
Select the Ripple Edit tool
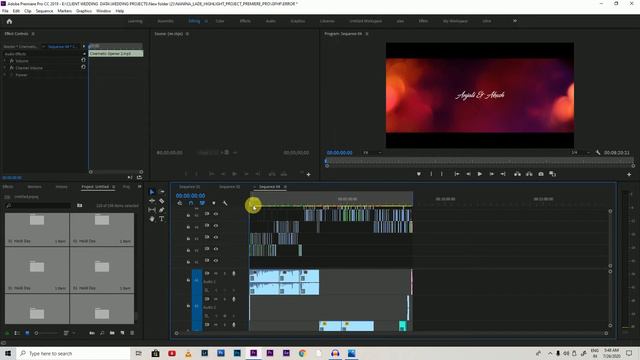[152, 201]
